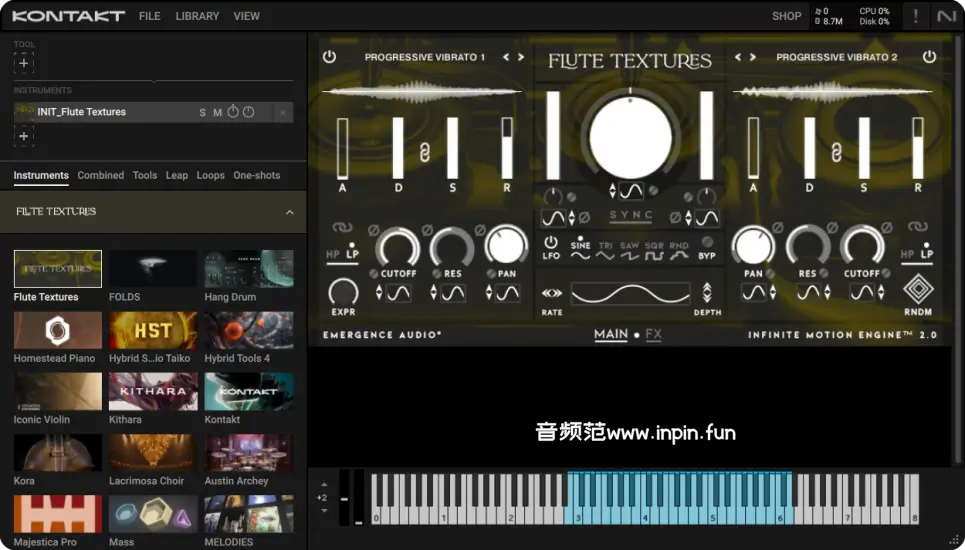Remove INIT_Flute Textures with the X button
The height and width of the screenshot is (550, 965).
click(x=283, y=113)
